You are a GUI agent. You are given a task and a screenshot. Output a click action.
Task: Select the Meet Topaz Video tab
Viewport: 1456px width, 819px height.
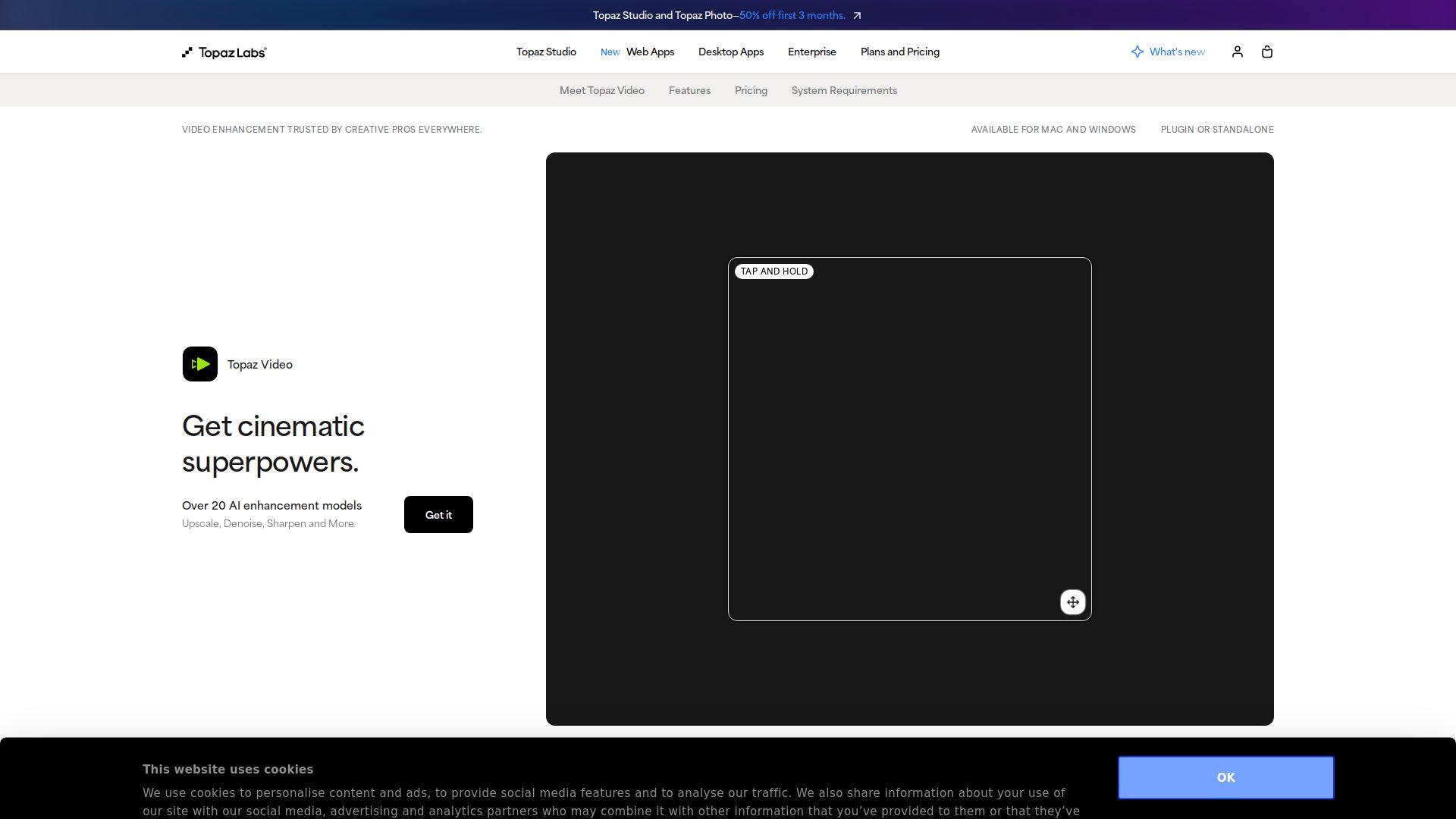coord(602,90)
